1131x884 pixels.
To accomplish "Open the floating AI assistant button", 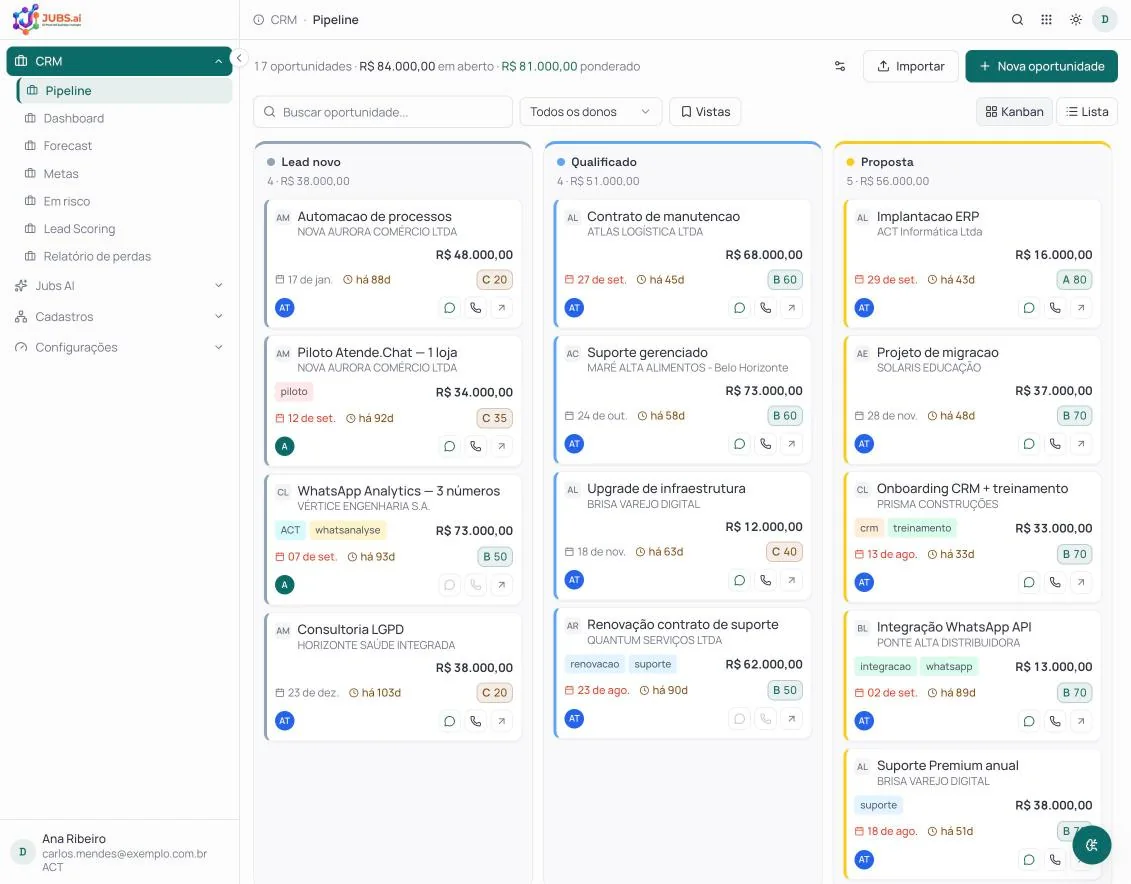I will [1091, 845].
